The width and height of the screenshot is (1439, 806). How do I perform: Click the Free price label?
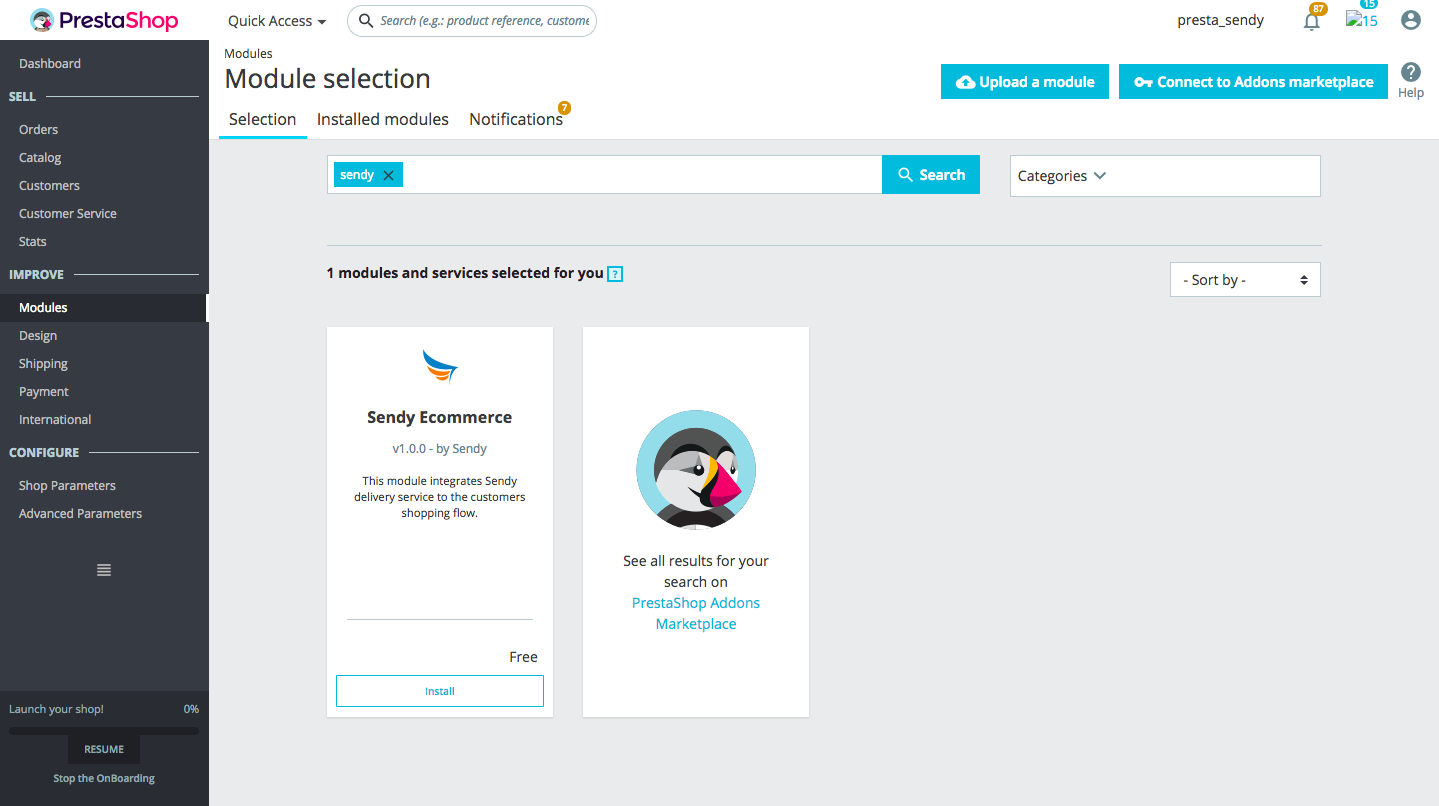point(523,657)
